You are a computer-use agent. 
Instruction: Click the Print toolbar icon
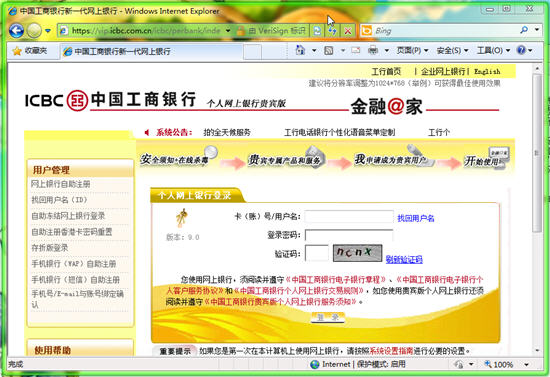[373, 51]
